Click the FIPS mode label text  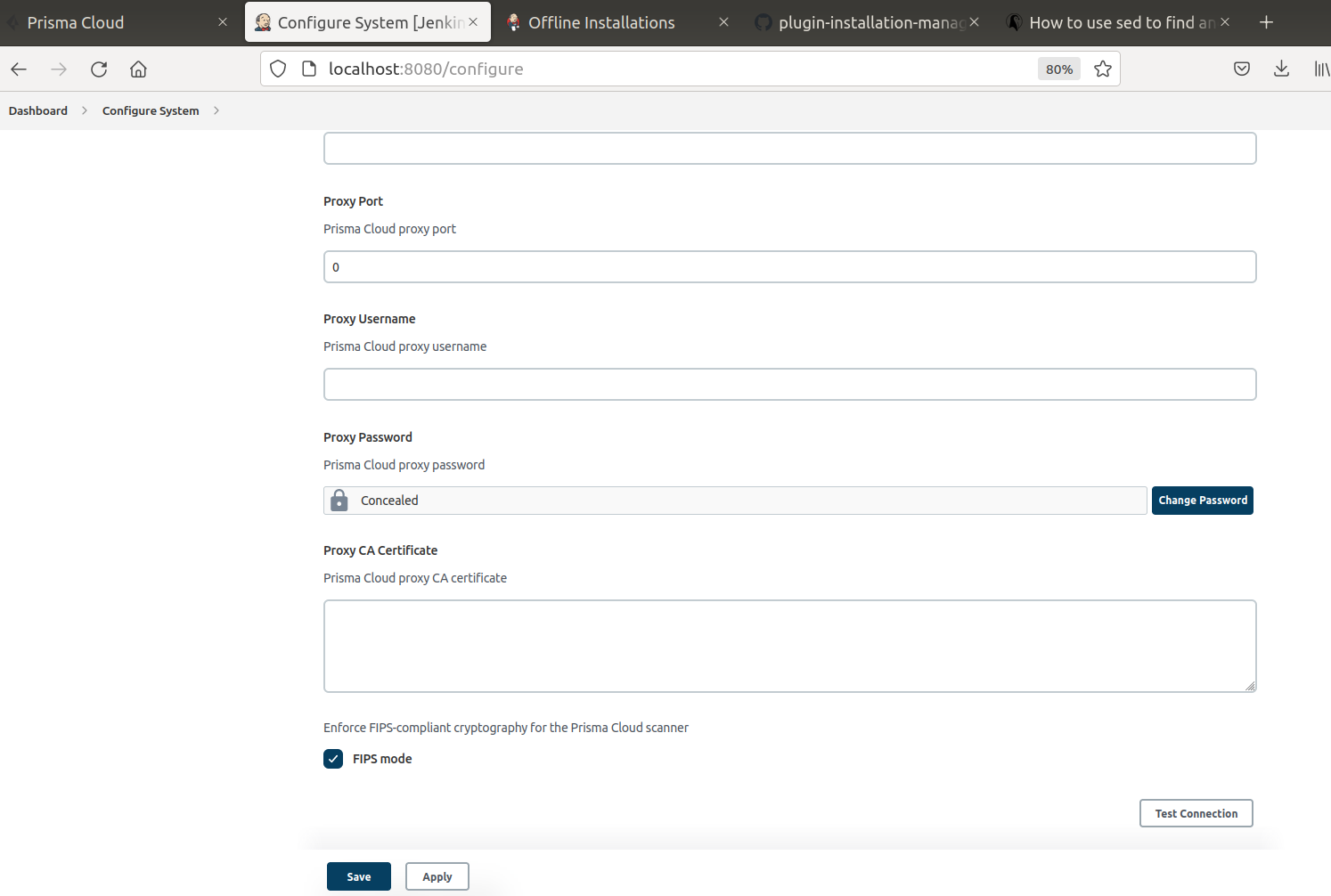(382, 759)
